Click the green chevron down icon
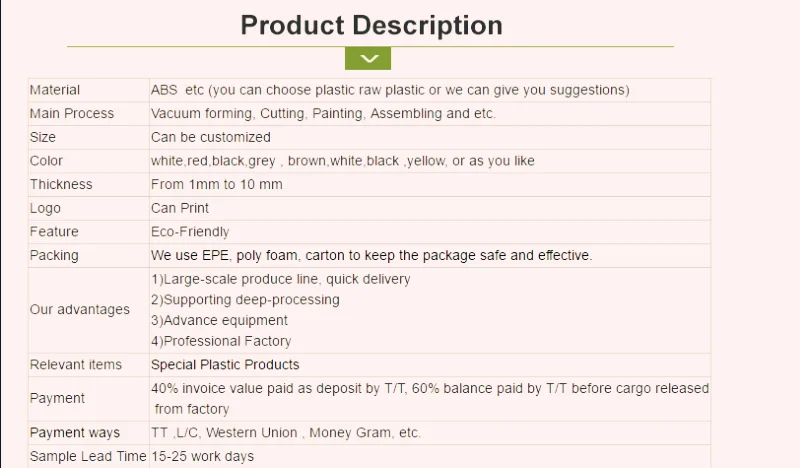Viewport: 800px width, 468px height. 368,59
